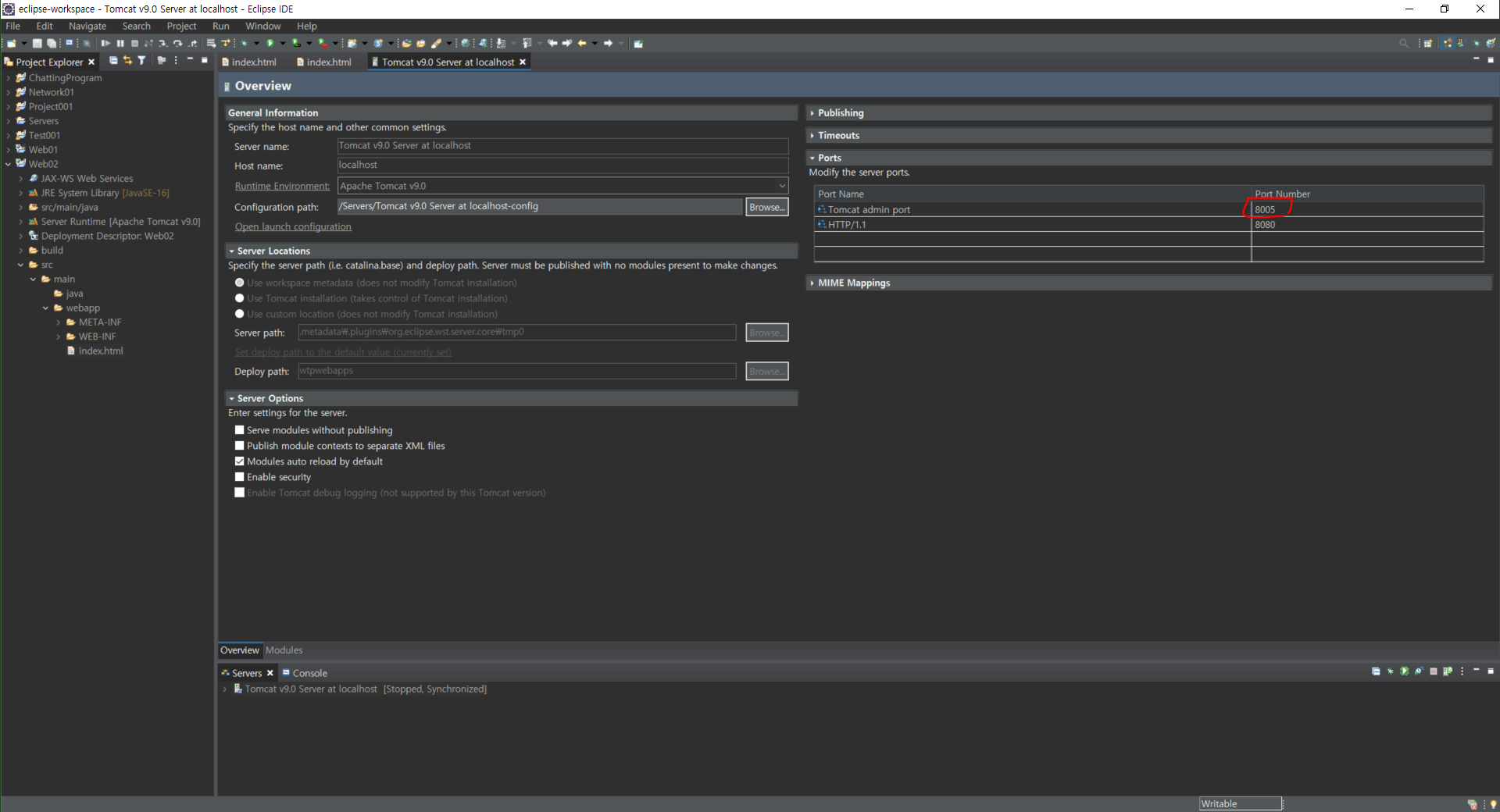1500x812 pixels.
Task: Click the Resume debug toolbar icon
Action: pyautogui.click(x=105, y=43)
